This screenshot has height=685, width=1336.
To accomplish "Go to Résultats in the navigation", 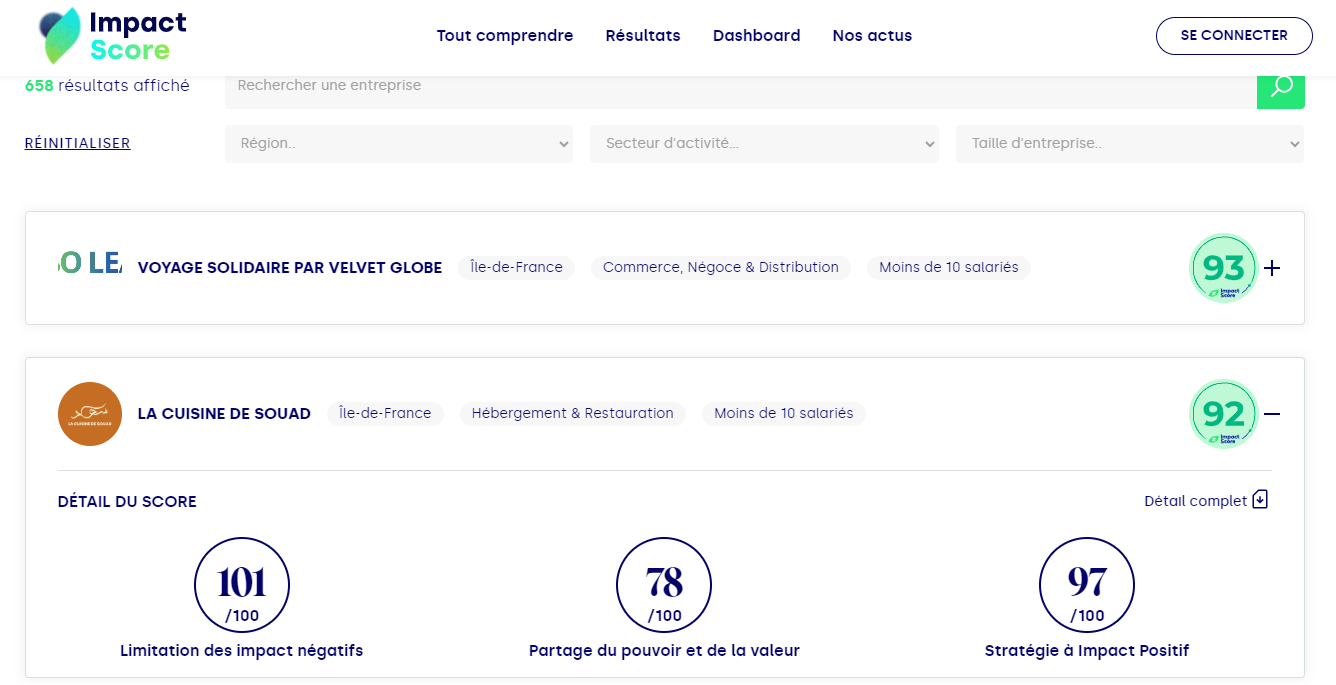I will (x=643, y=36).
